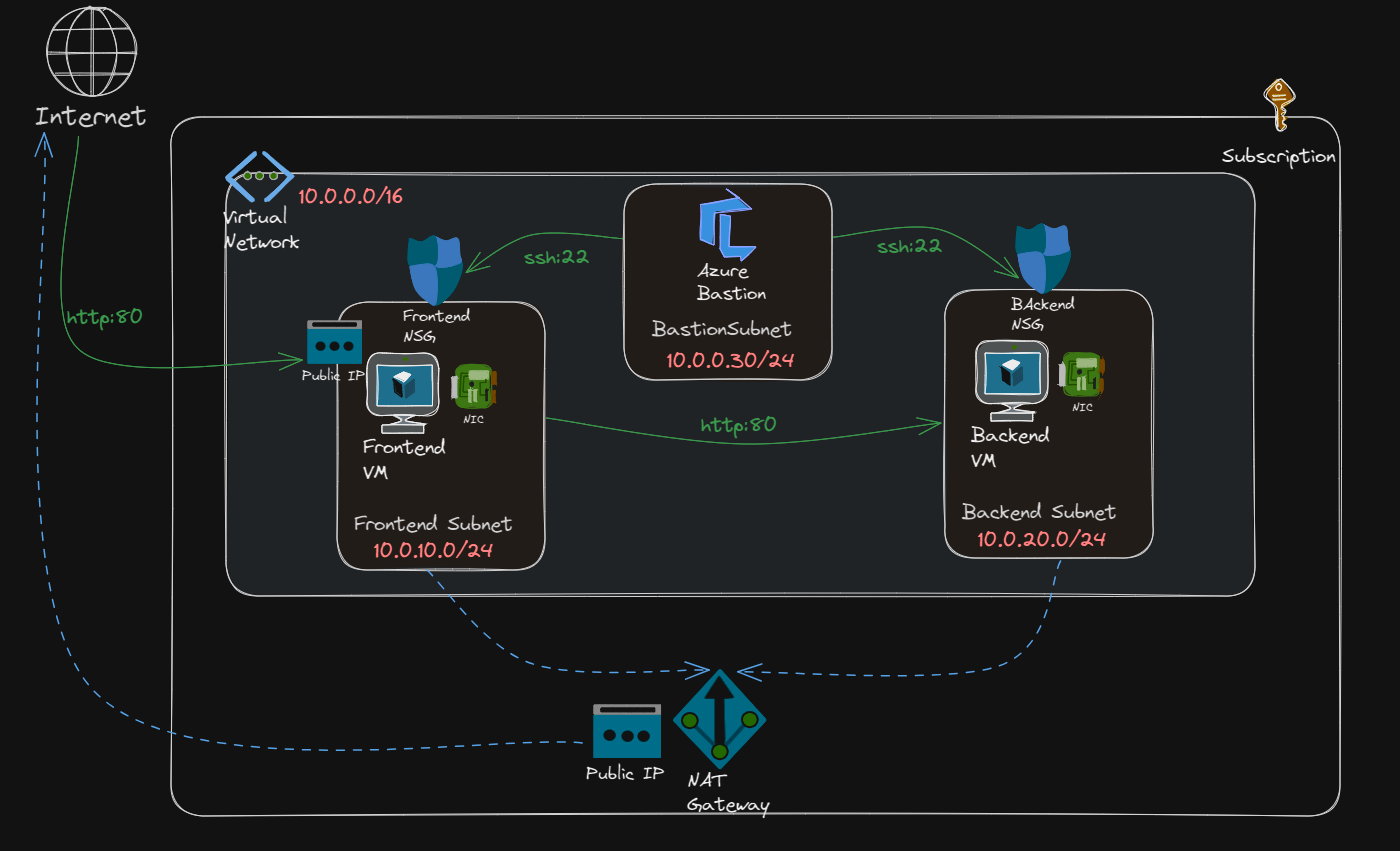Click the Virtual Network label
Screen dimensions: 1400x851
click(260, 229)
